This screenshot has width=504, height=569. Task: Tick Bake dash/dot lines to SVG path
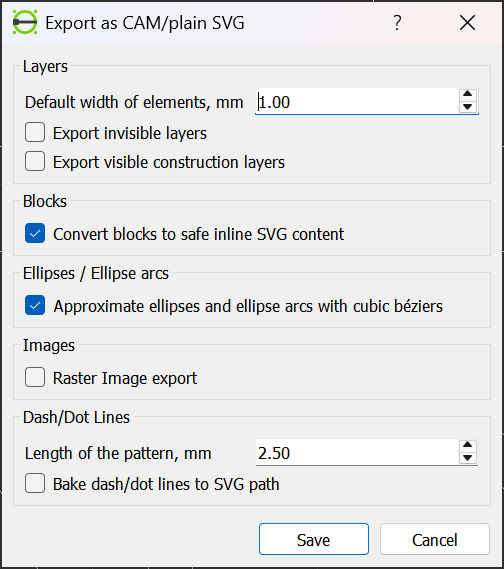point(35,483)
